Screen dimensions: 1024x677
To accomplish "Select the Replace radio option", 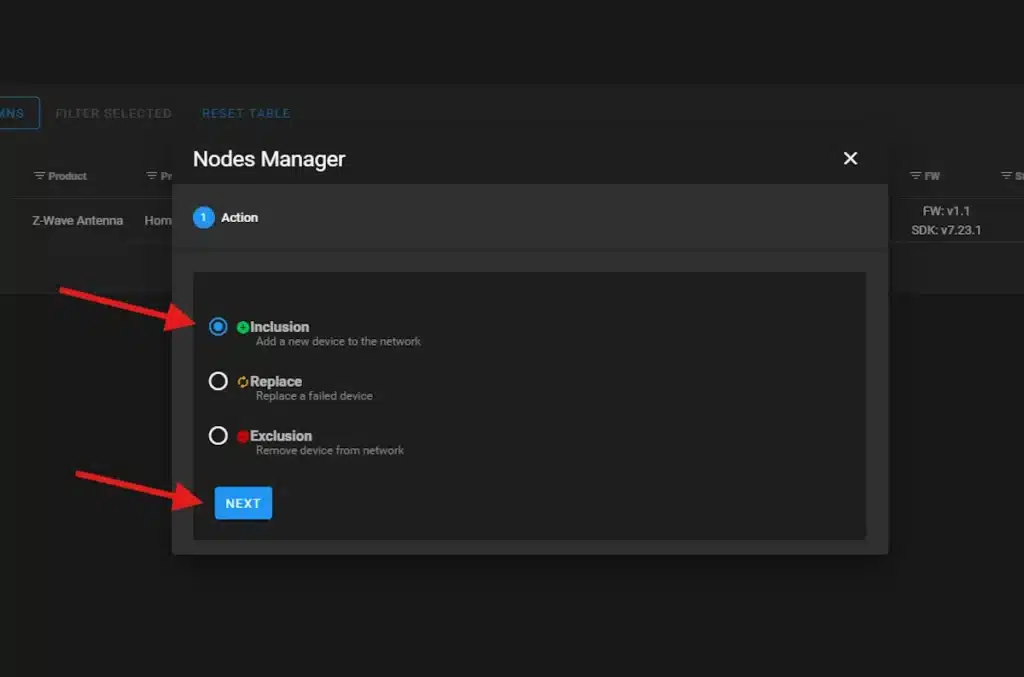I will coord(218,381).
